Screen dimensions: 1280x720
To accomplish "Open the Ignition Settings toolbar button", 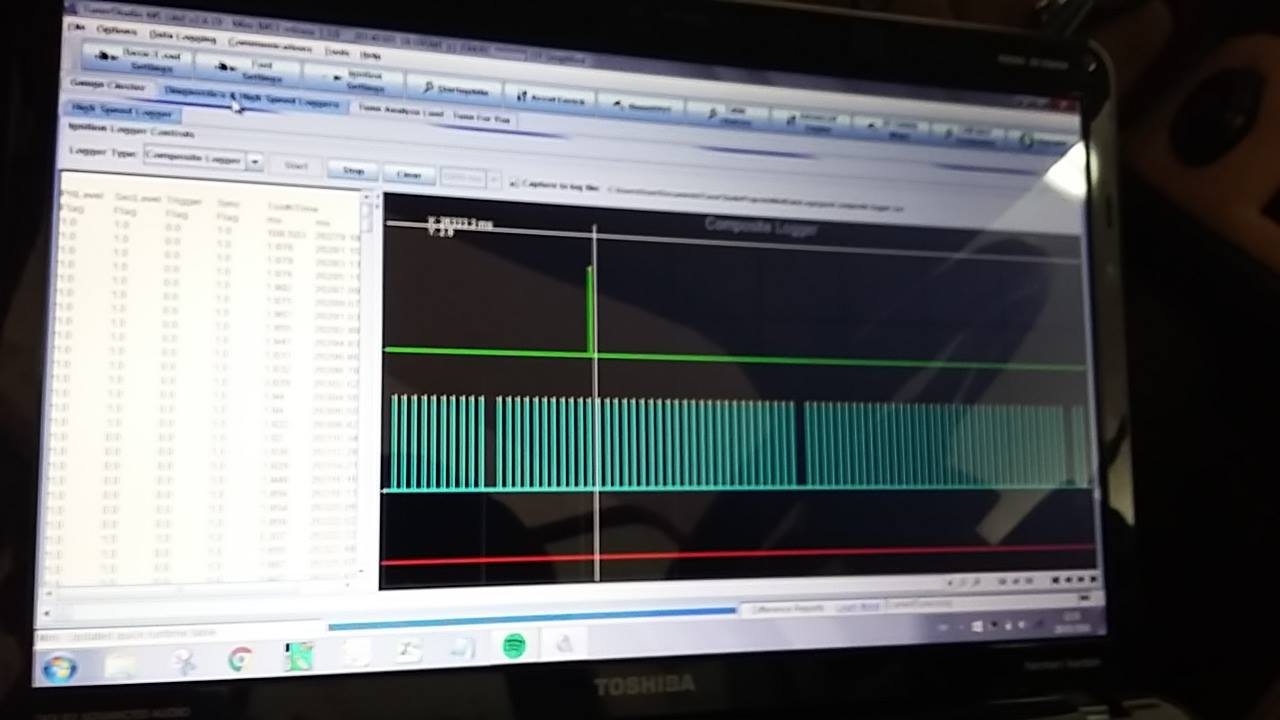I will [353, 79].
